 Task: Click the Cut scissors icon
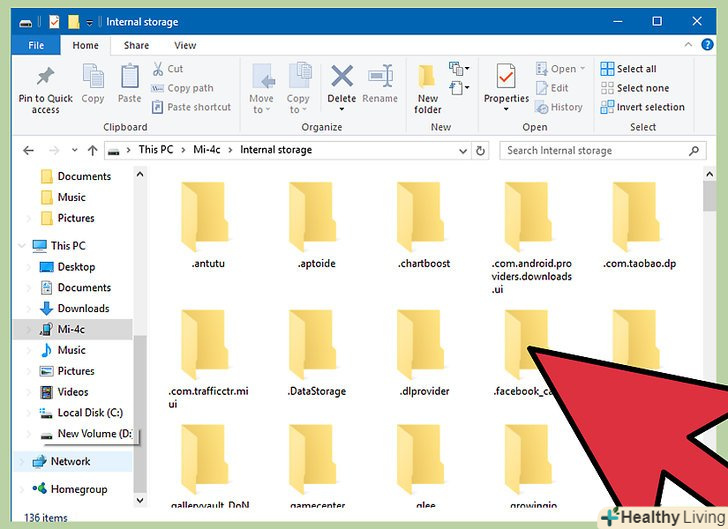(158, 69)
